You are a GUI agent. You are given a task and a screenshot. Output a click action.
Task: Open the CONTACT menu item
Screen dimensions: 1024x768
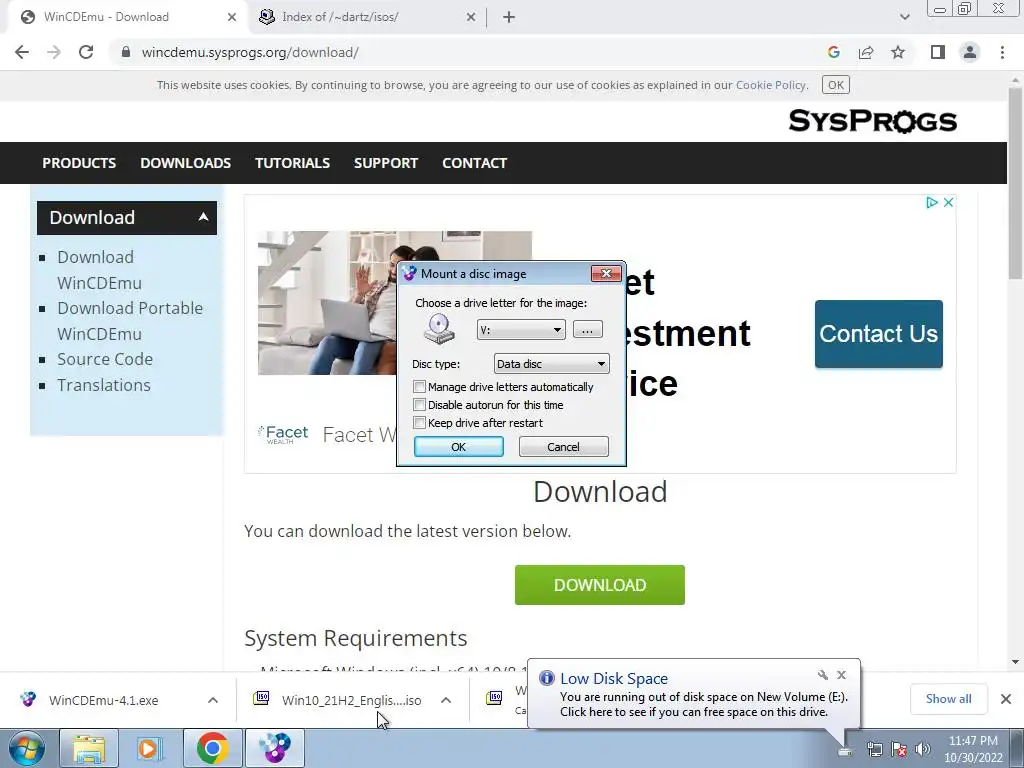pos(474,163)
